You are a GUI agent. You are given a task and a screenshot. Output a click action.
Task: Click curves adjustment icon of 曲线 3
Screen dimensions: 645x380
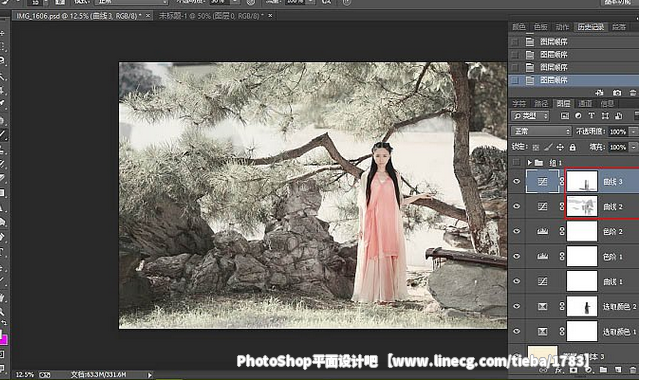543,181
